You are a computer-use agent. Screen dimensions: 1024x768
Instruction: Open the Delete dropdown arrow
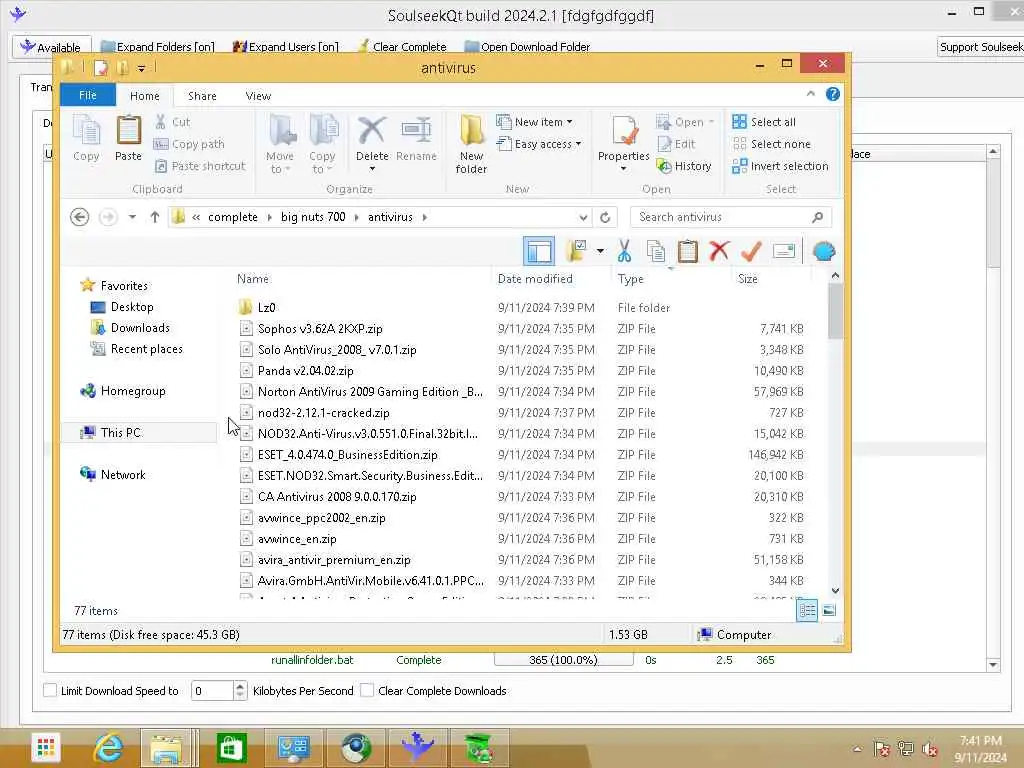pos(372,169)
